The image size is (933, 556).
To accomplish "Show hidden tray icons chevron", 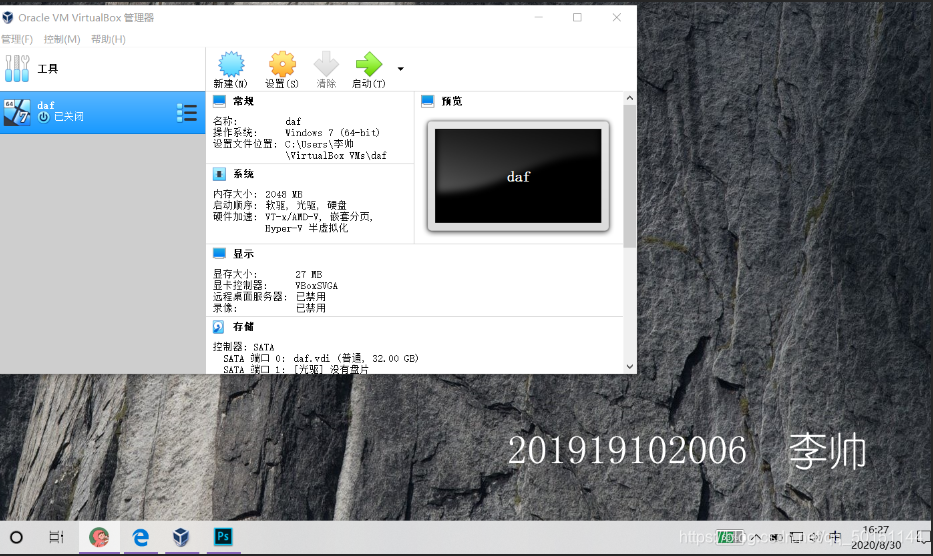I will 755,538.
